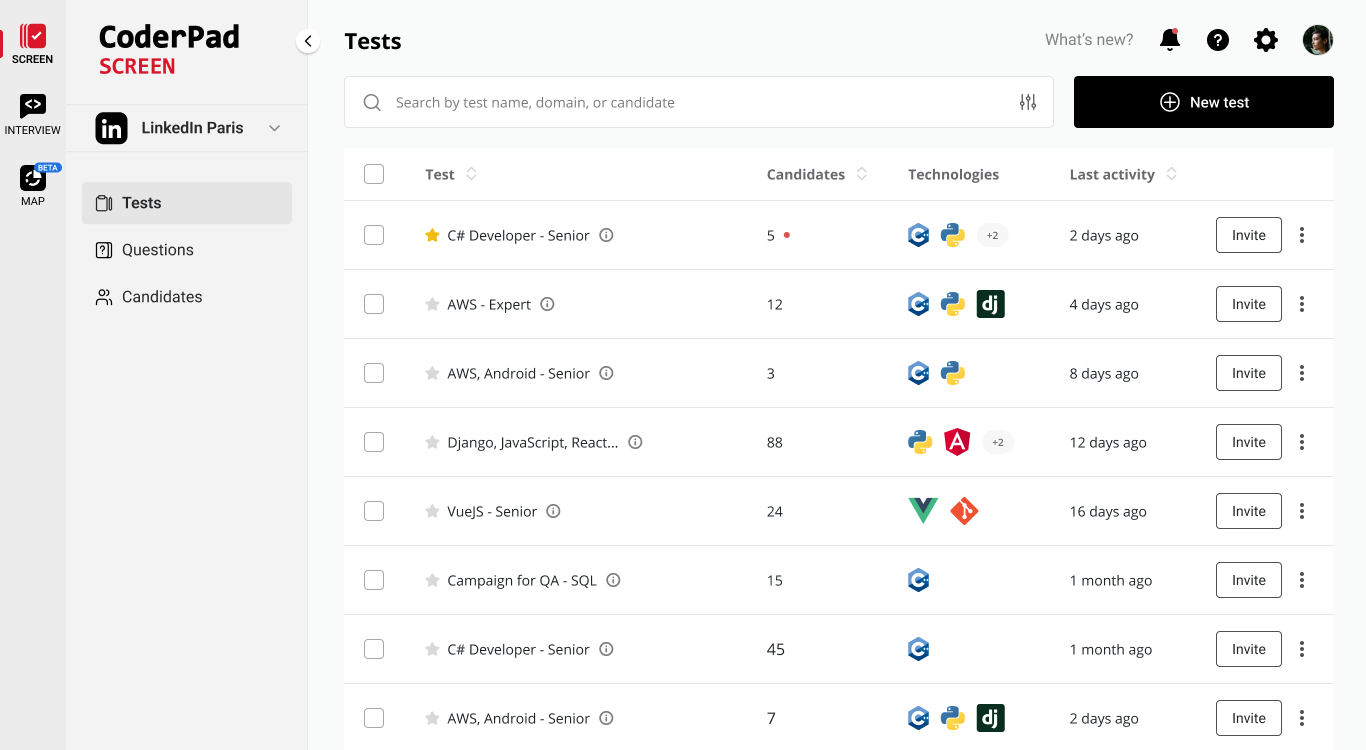Invite candidates to Django, JavaScript, React test
The width and height of the screenshot is (1366, 750).
pyautogui.click(x=1248, y=442)
